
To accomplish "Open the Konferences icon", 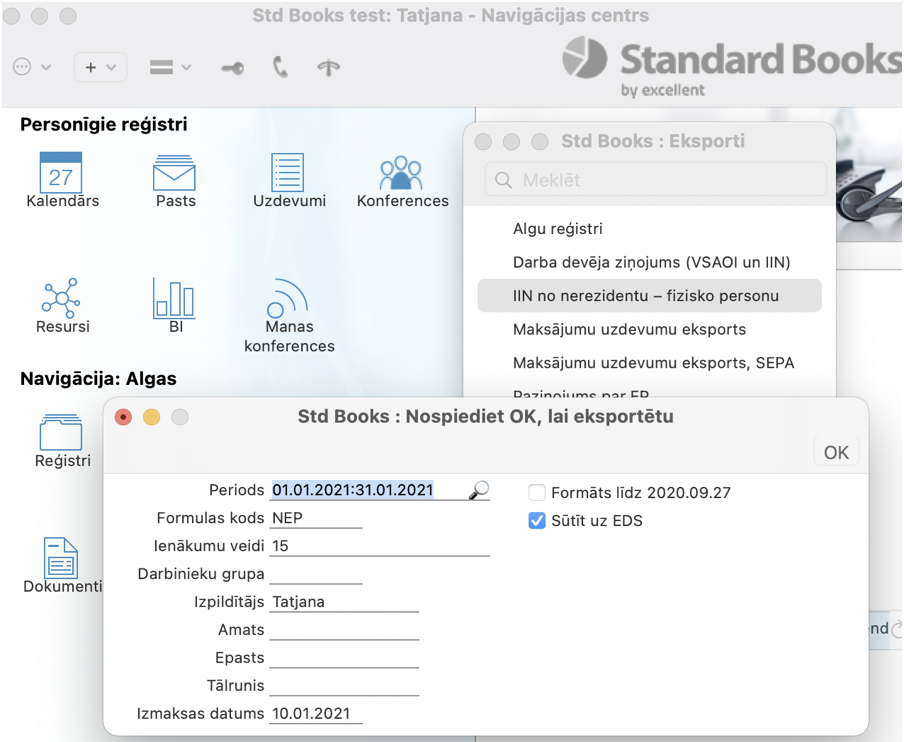I will click(x=402, y=174).
